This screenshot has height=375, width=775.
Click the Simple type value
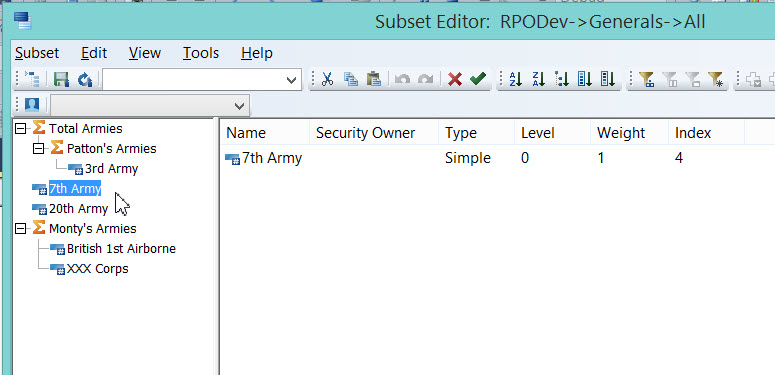tap(468, 159)
